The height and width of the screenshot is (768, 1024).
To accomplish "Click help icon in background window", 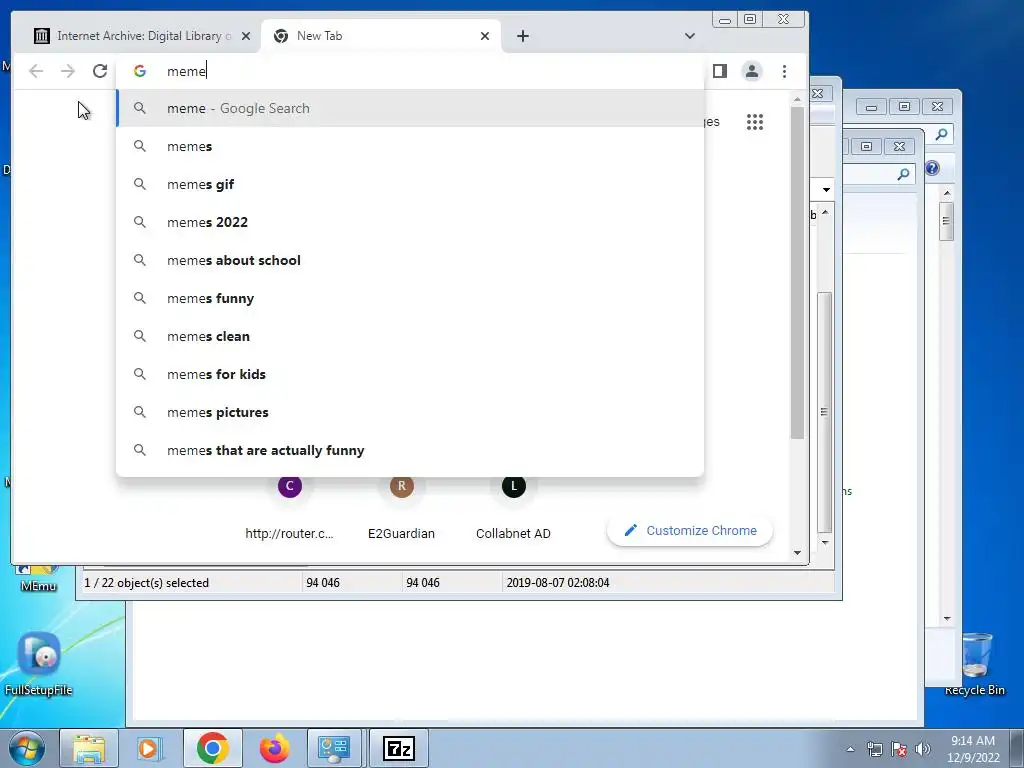I will (933, 168).
